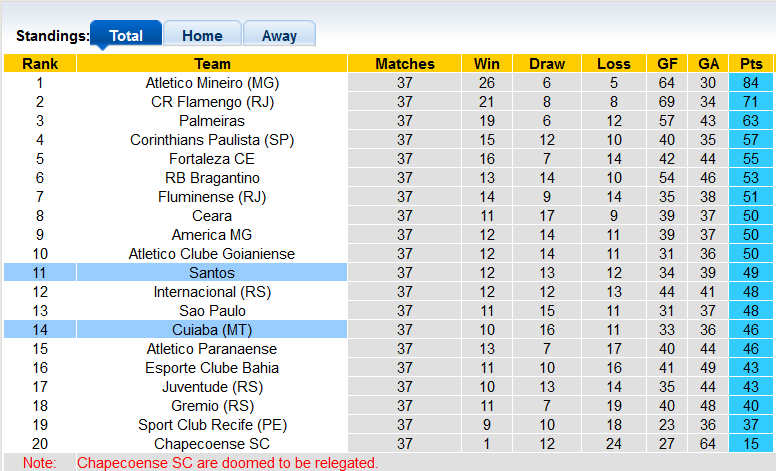Switch to the Total standings tab

(126, 35)
